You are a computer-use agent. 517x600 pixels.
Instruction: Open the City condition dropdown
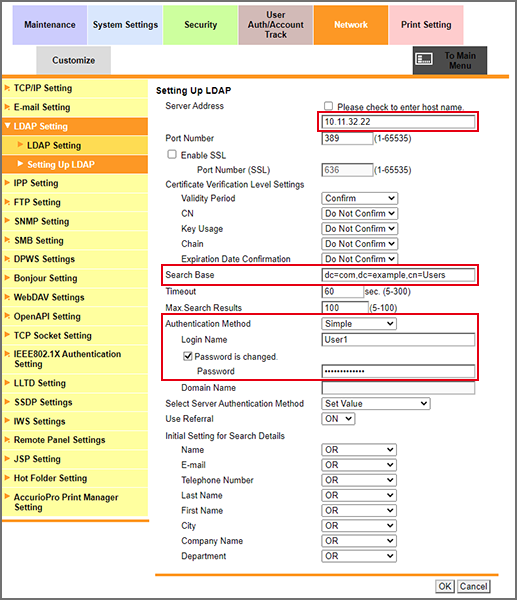[359, 526]
